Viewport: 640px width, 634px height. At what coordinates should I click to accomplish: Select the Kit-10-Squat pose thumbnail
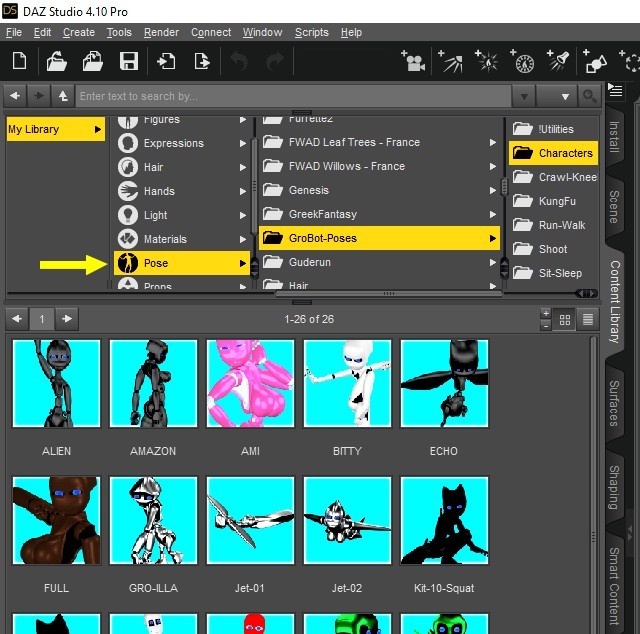444,521
